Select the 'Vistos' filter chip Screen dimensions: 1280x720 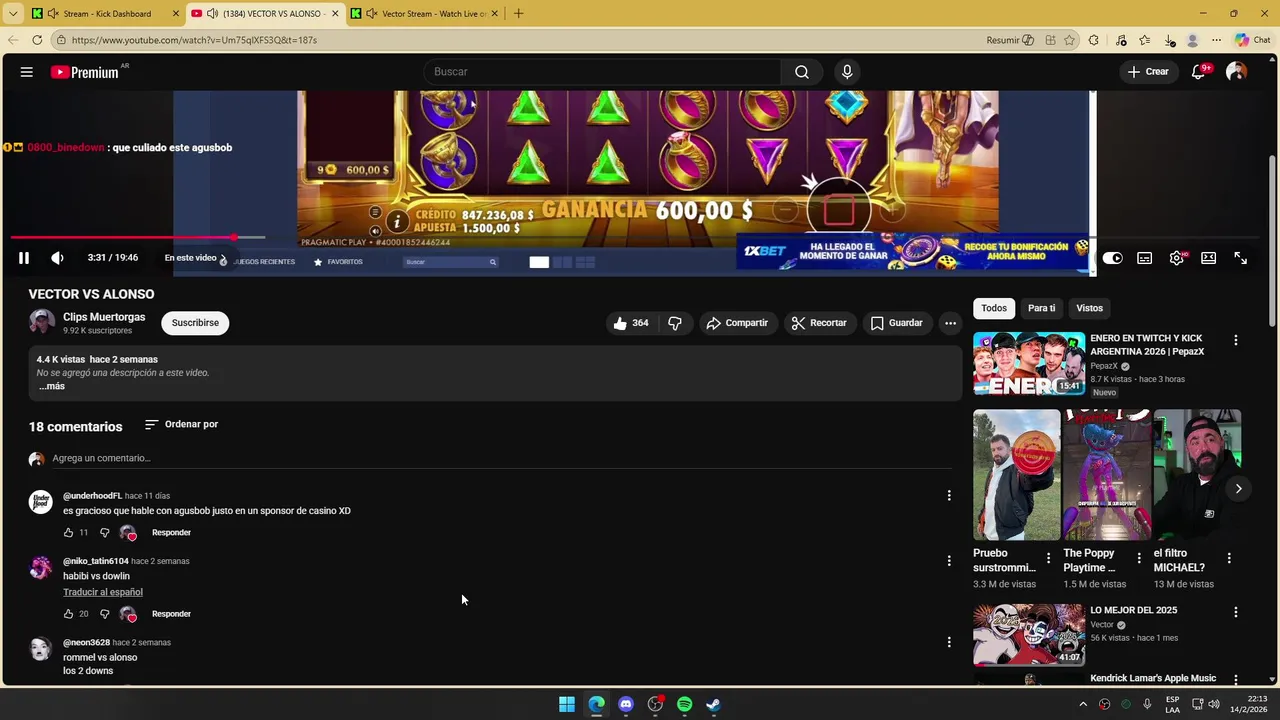[1089, 308]
